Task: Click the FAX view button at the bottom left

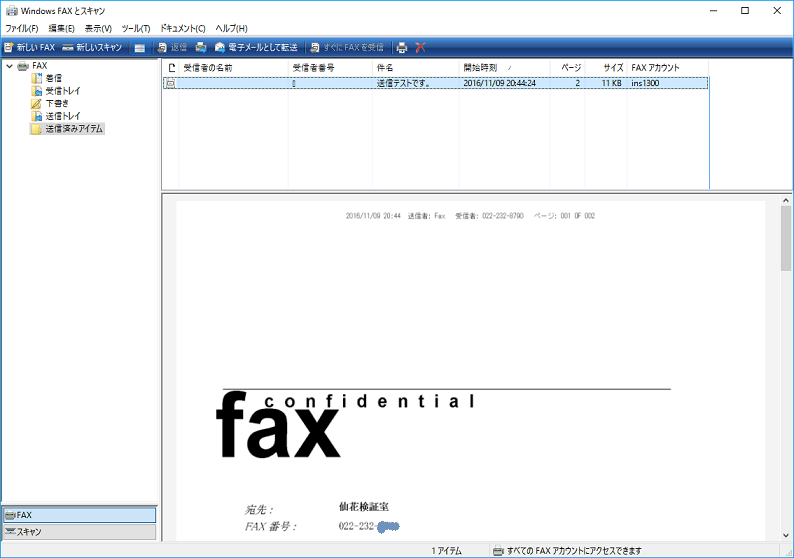Action: (x=80, y=515)
